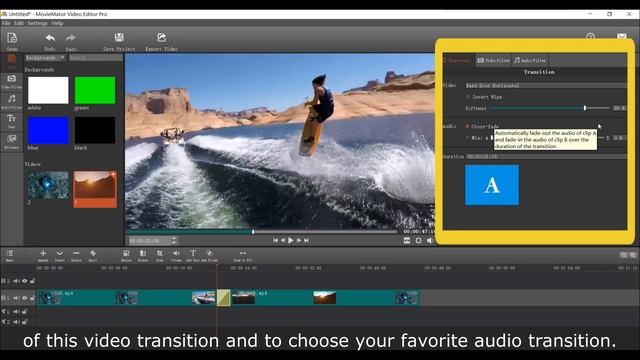Switch to the Video Filter tab in properties
This screenshot has width=640, height=360.
tap(493, 60)
